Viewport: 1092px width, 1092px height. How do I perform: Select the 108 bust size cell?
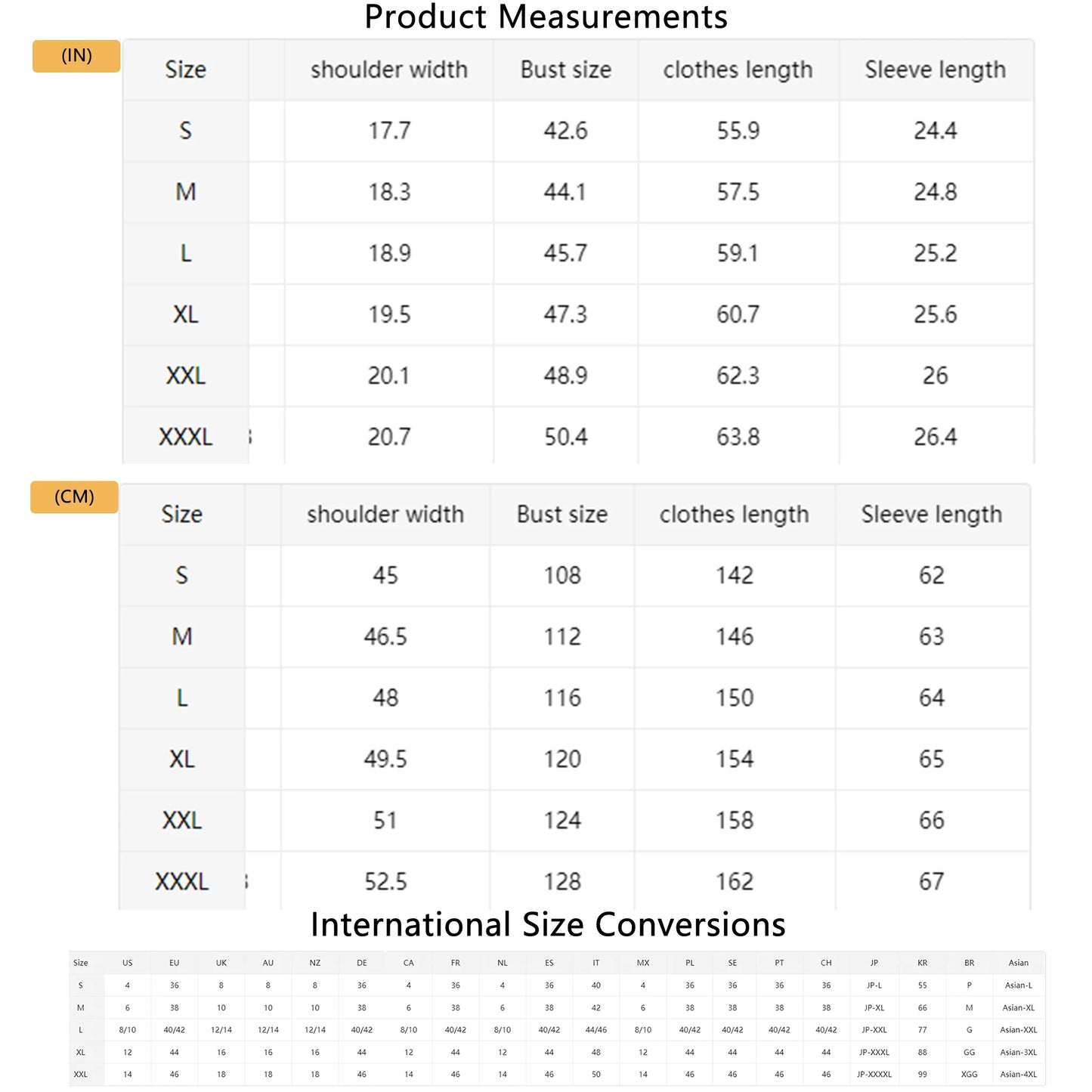pyautogui.click(x=562, y=575)
